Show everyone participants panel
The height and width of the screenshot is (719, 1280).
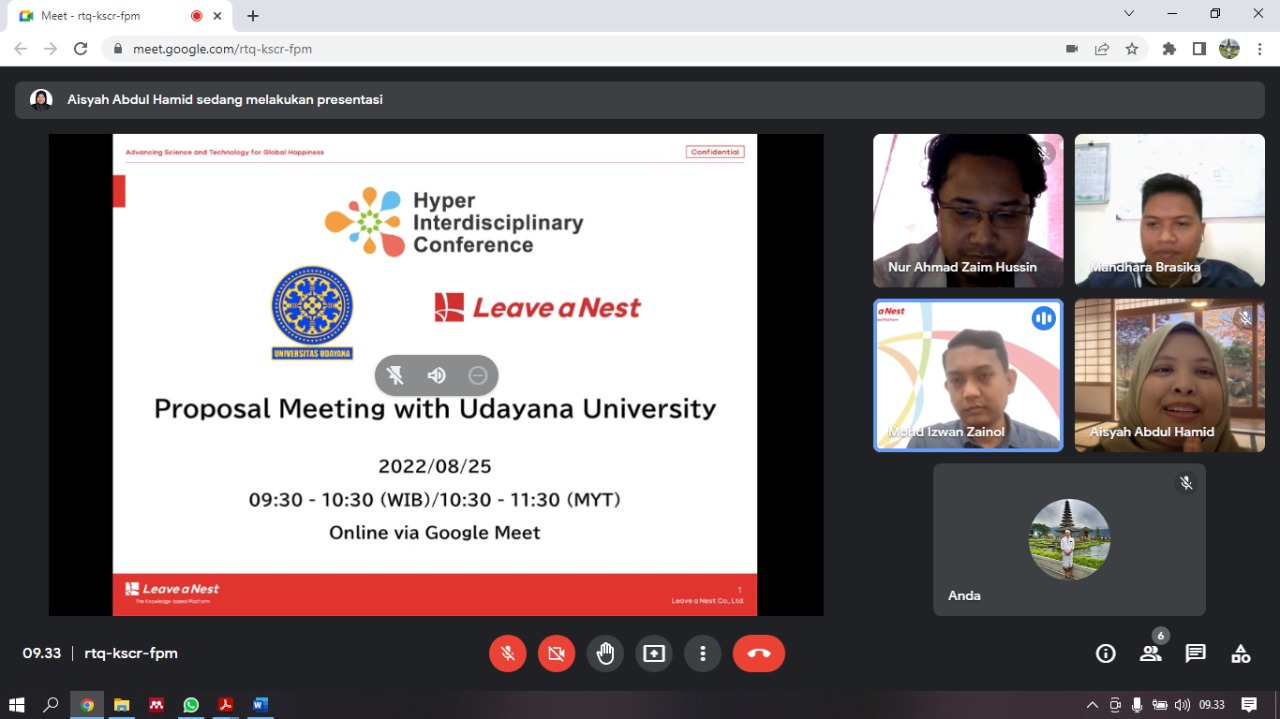pos(1151,653)
